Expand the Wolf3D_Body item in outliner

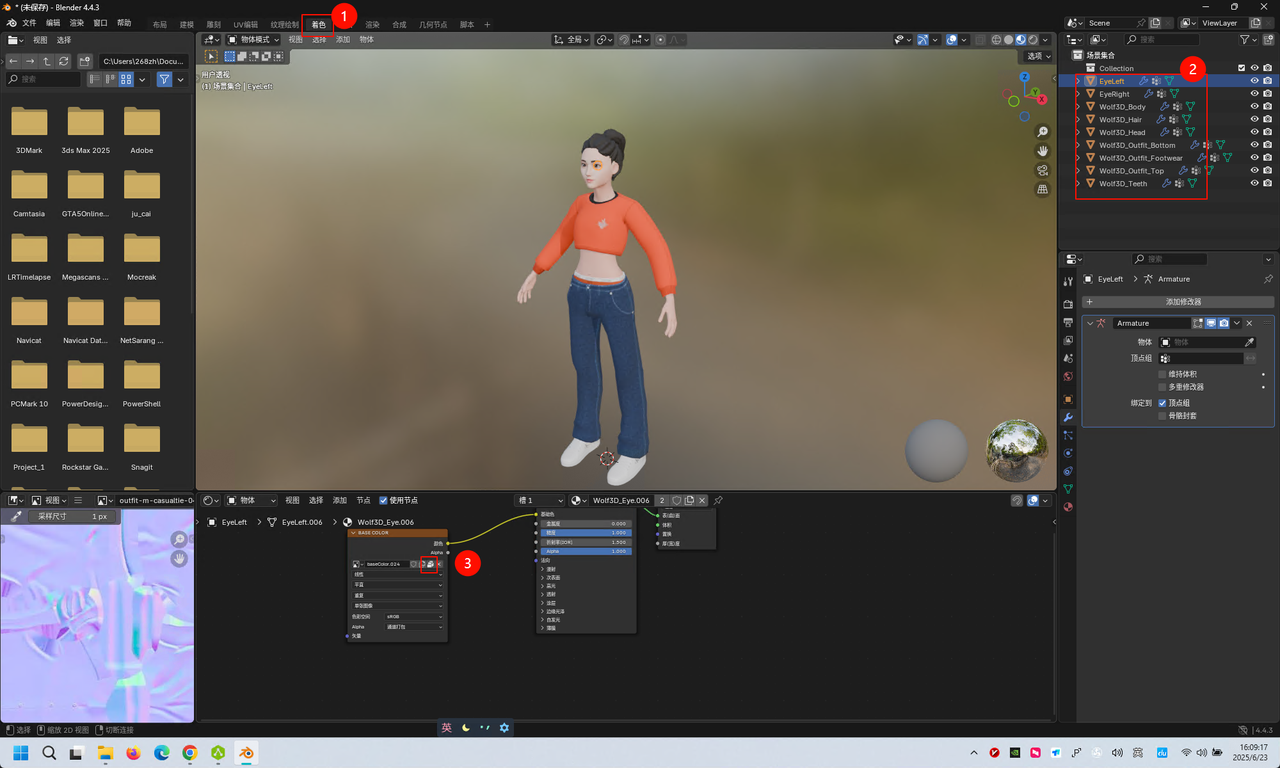1078,107
